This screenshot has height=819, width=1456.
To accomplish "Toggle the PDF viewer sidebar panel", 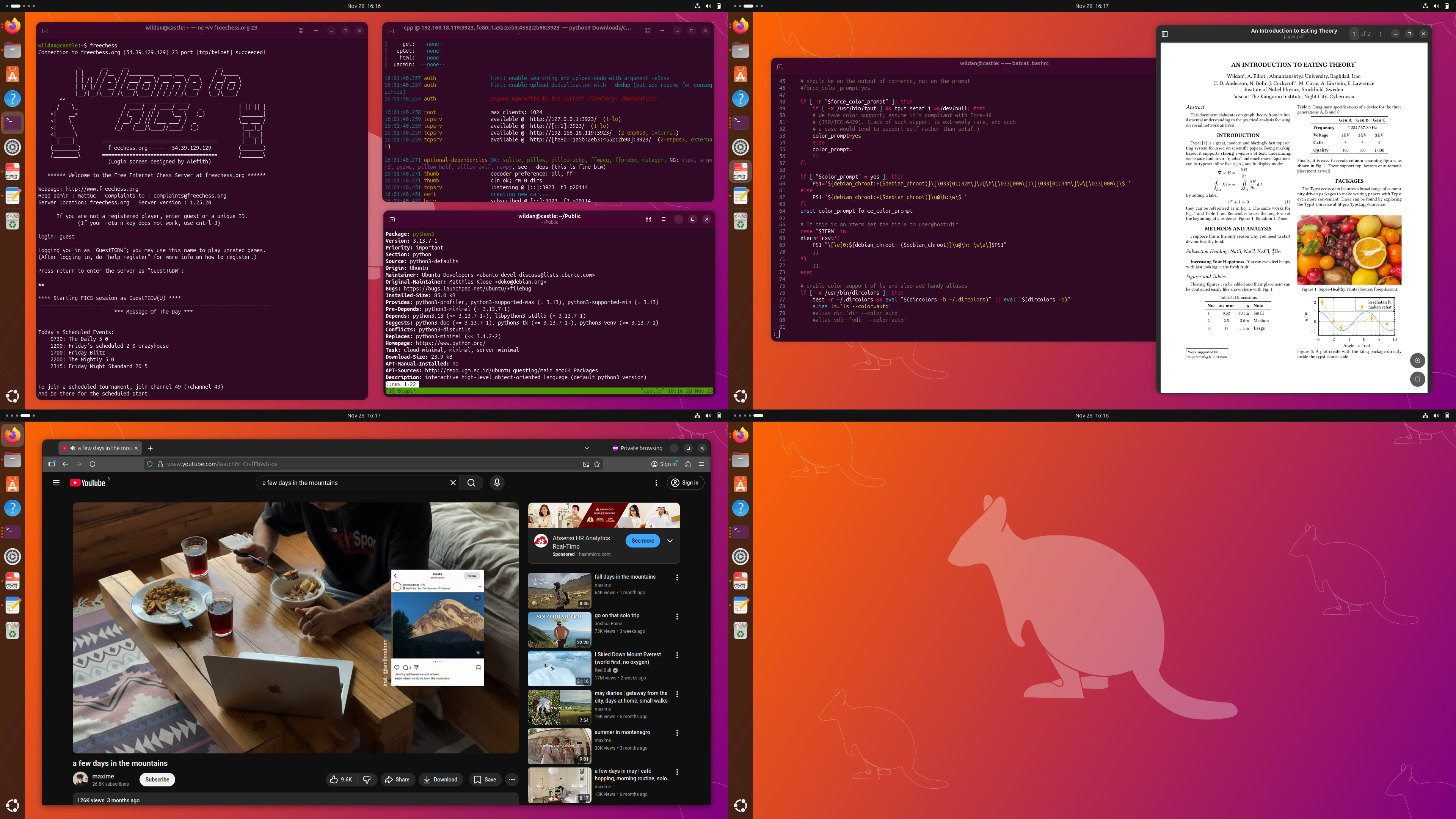I will pyautogui.click(x=1164, y=34).
